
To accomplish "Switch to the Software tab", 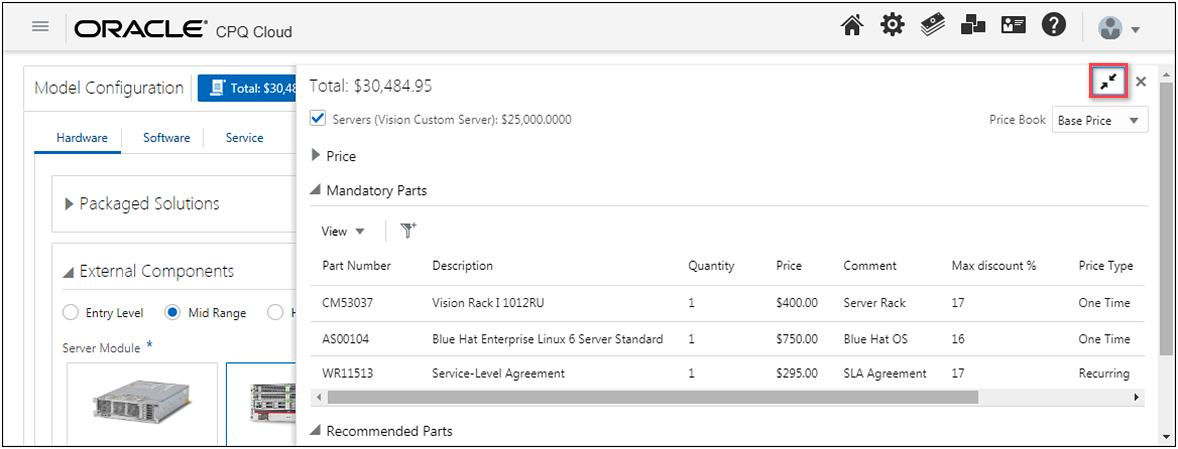I will 166,138.
